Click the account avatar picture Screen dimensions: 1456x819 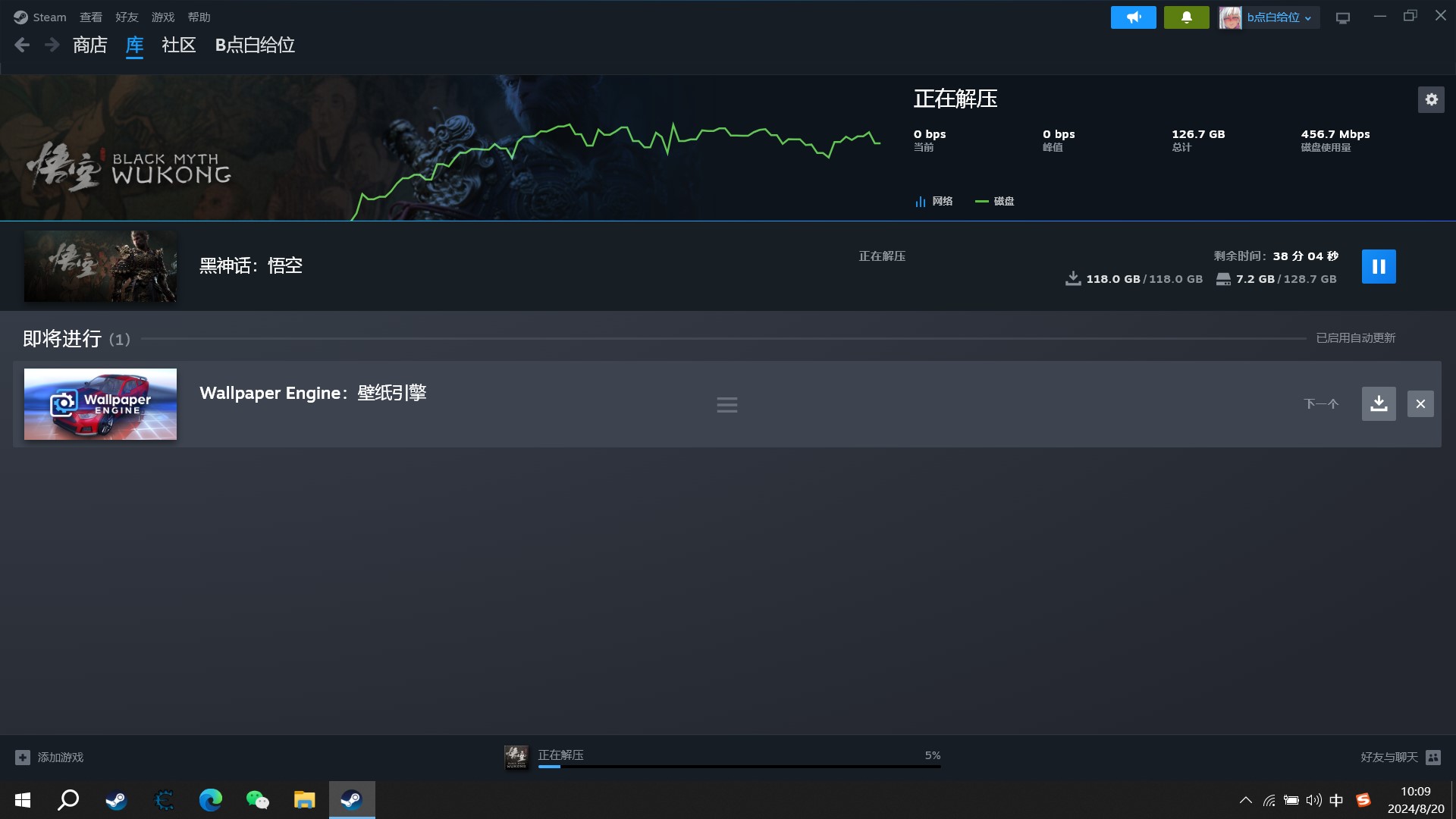coord(1230,17)
